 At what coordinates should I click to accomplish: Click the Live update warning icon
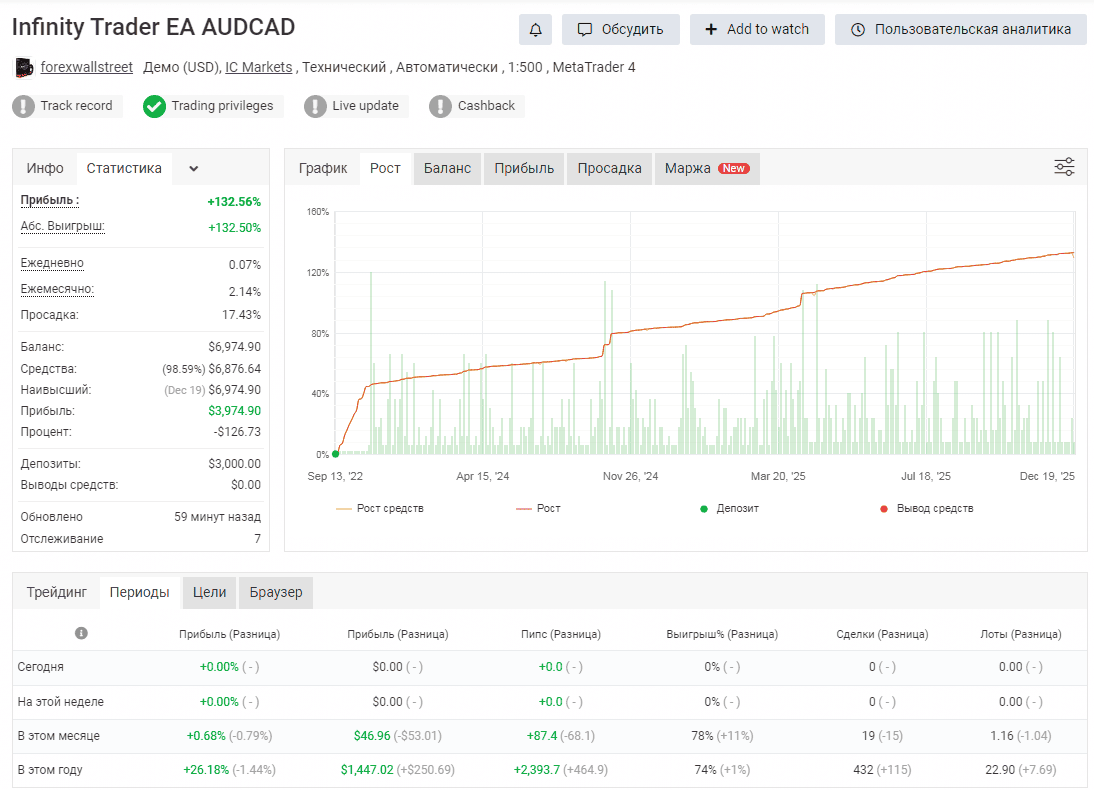(x=315, y=106)
